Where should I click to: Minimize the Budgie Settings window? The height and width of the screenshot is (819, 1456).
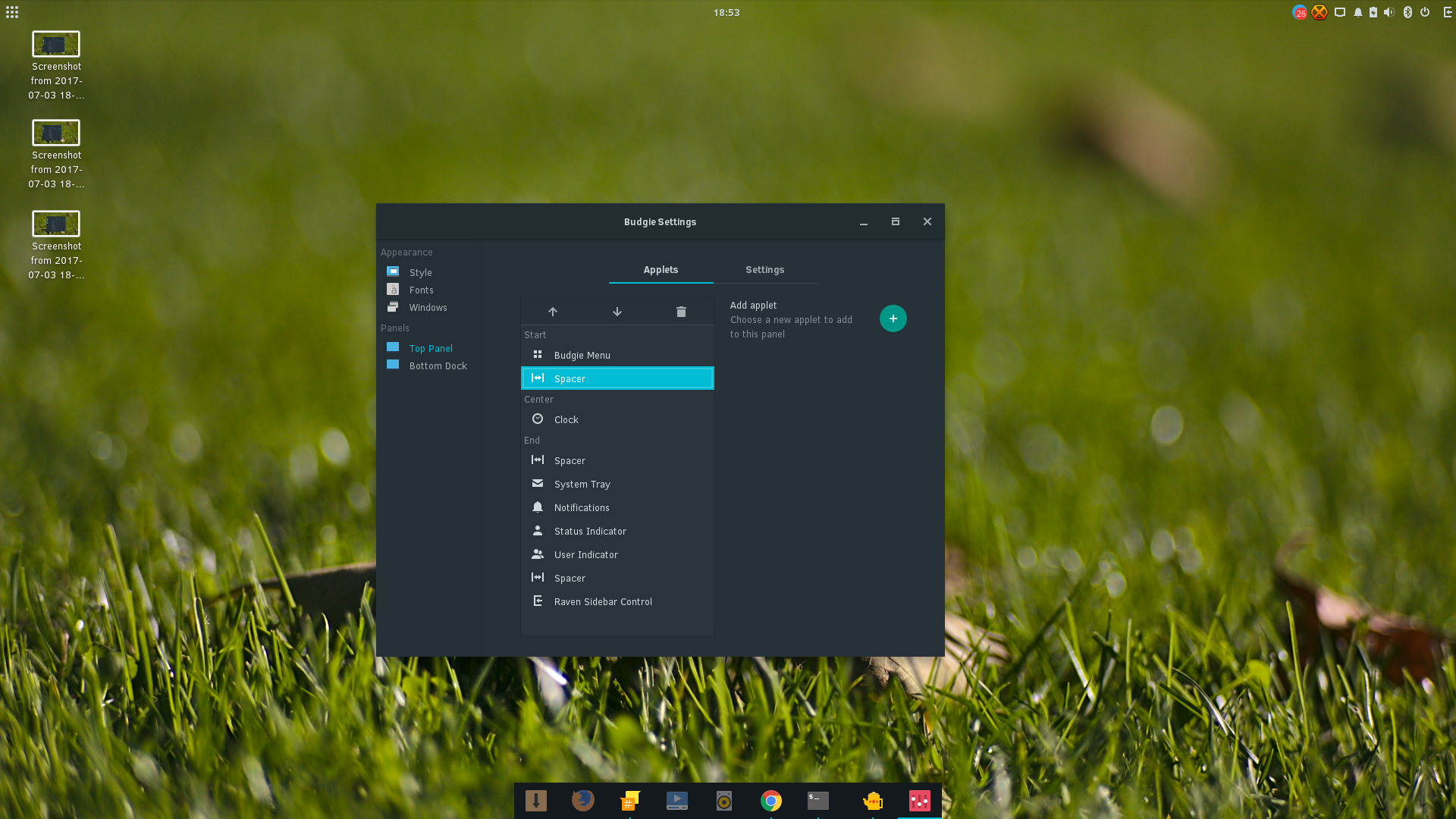point(864,222)
